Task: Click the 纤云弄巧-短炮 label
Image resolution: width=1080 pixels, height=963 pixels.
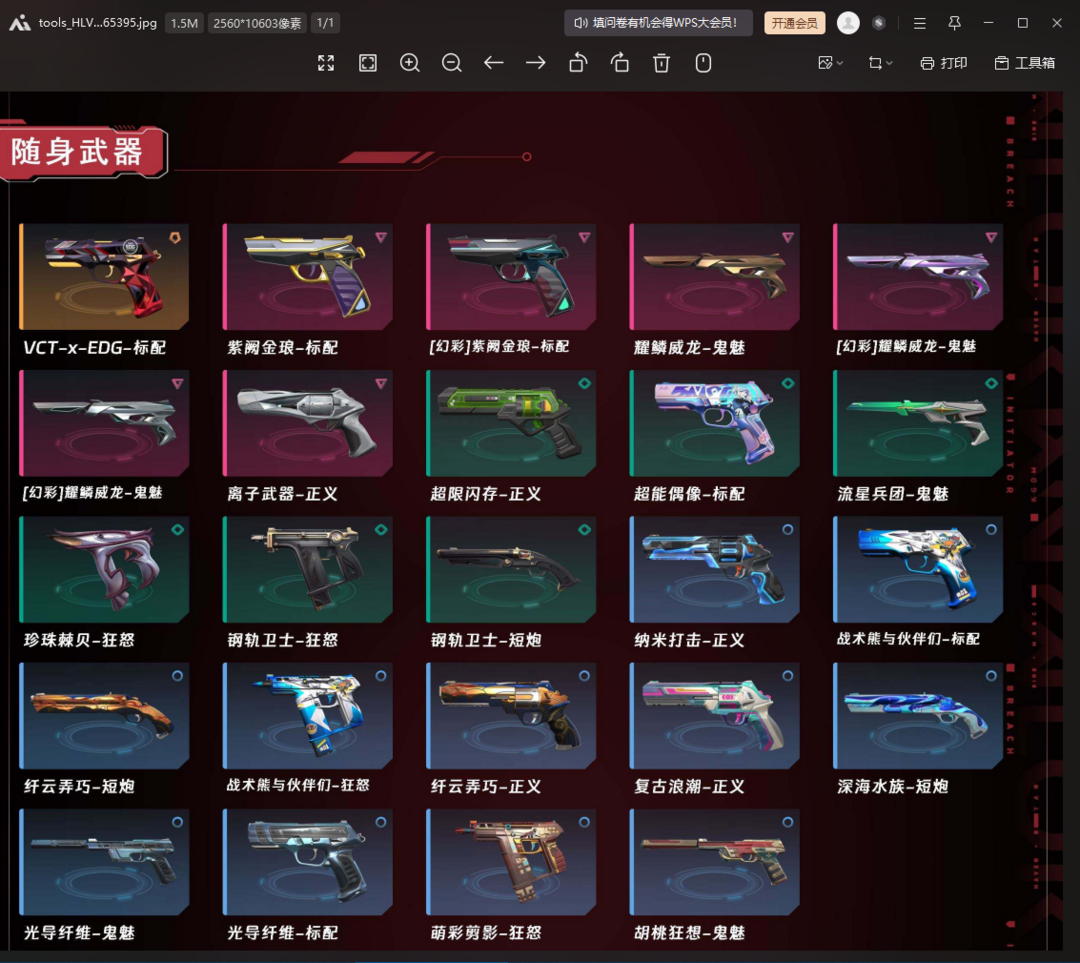Action: 79,786
